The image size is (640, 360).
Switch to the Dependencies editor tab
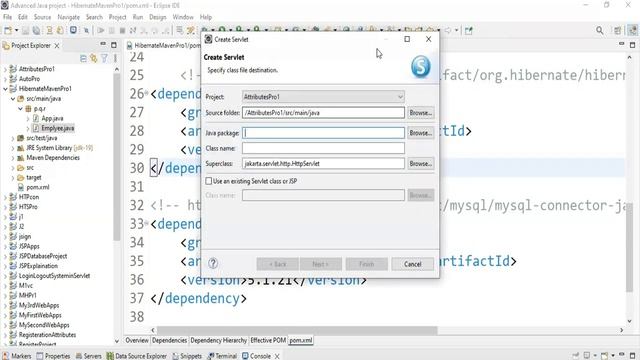click(x=169, y=340)
